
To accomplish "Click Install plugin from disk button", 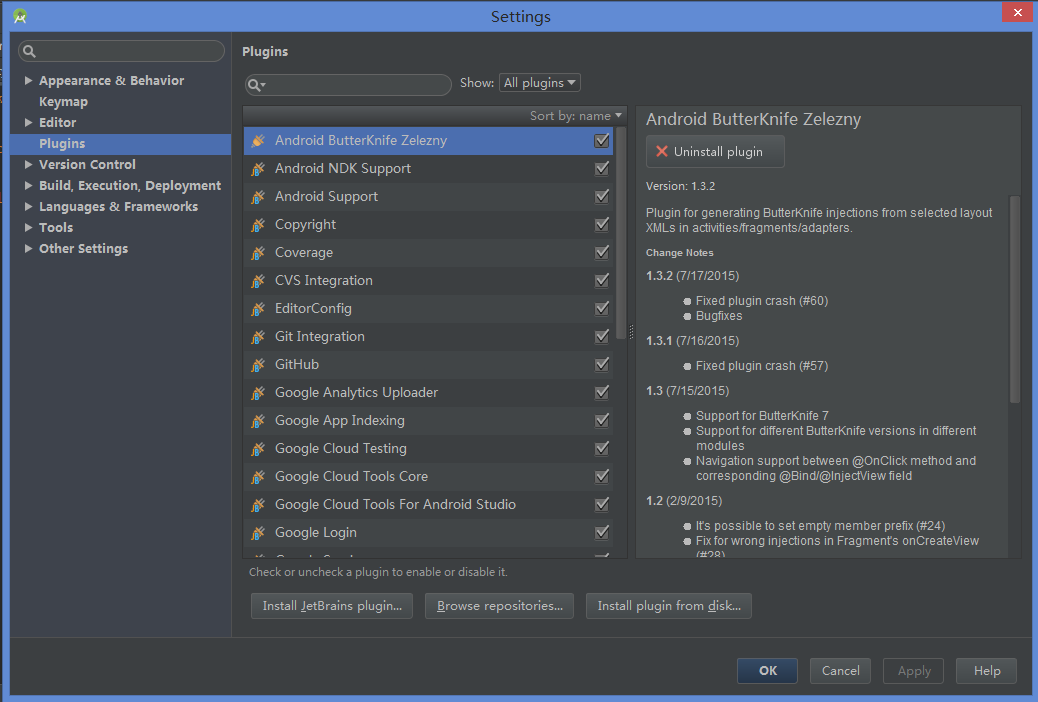I will tap(668, 606).
